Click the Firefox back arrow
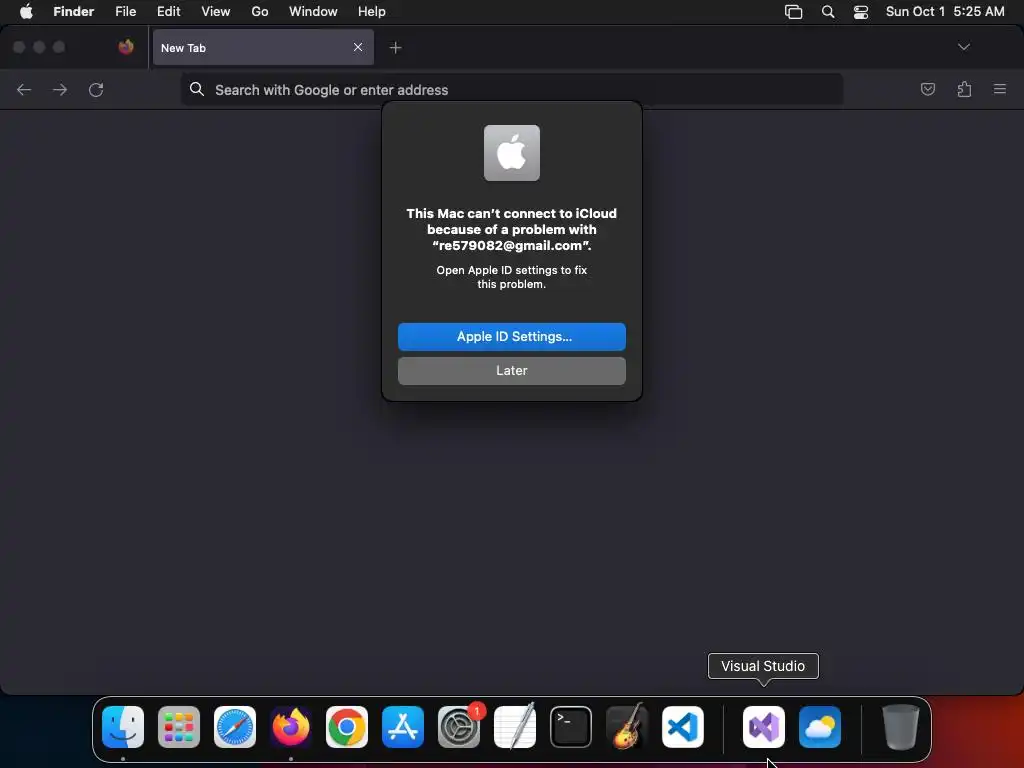Image resolution: width=1024 pixels, height=768 pixels. point(24,89)
